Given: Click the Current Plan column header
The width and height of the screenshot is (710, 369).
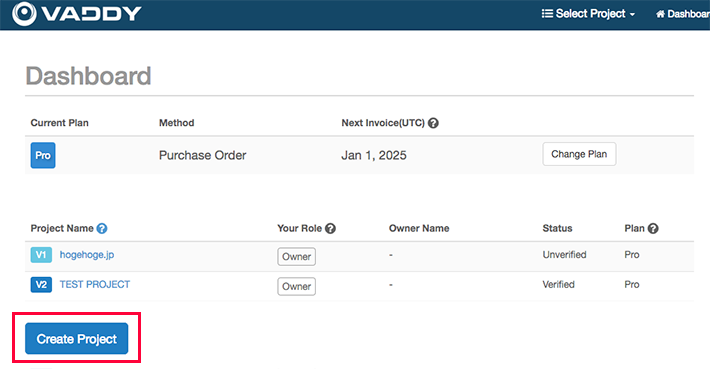Looking at the screenshot, I should click(x=59, y=123).
